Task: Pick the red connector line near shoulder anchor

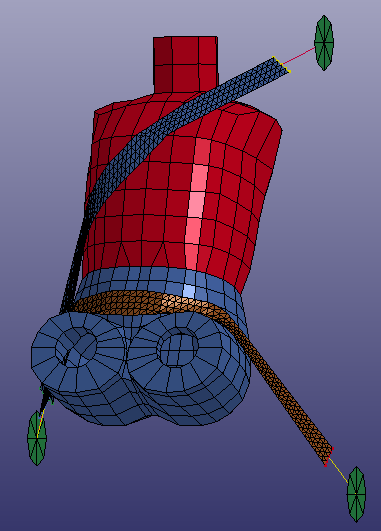Action: [x=299, y=56]
